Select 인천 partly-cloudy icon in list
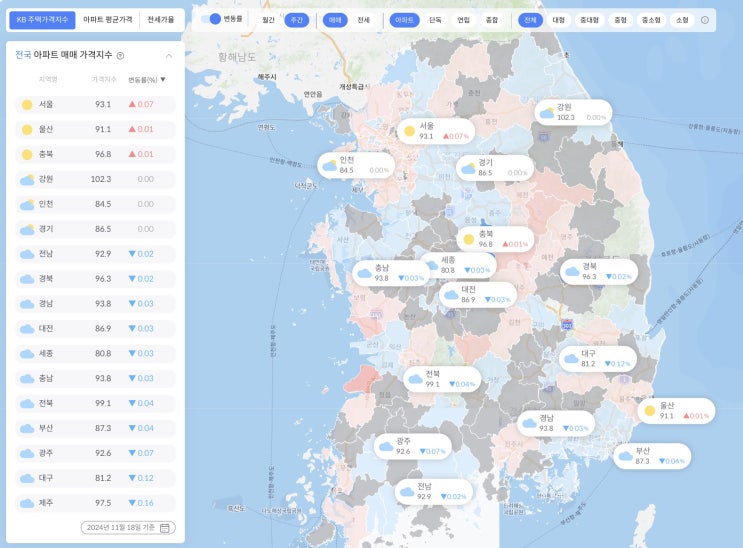Screen dimensions: 743x548 (x=27, y=204)
